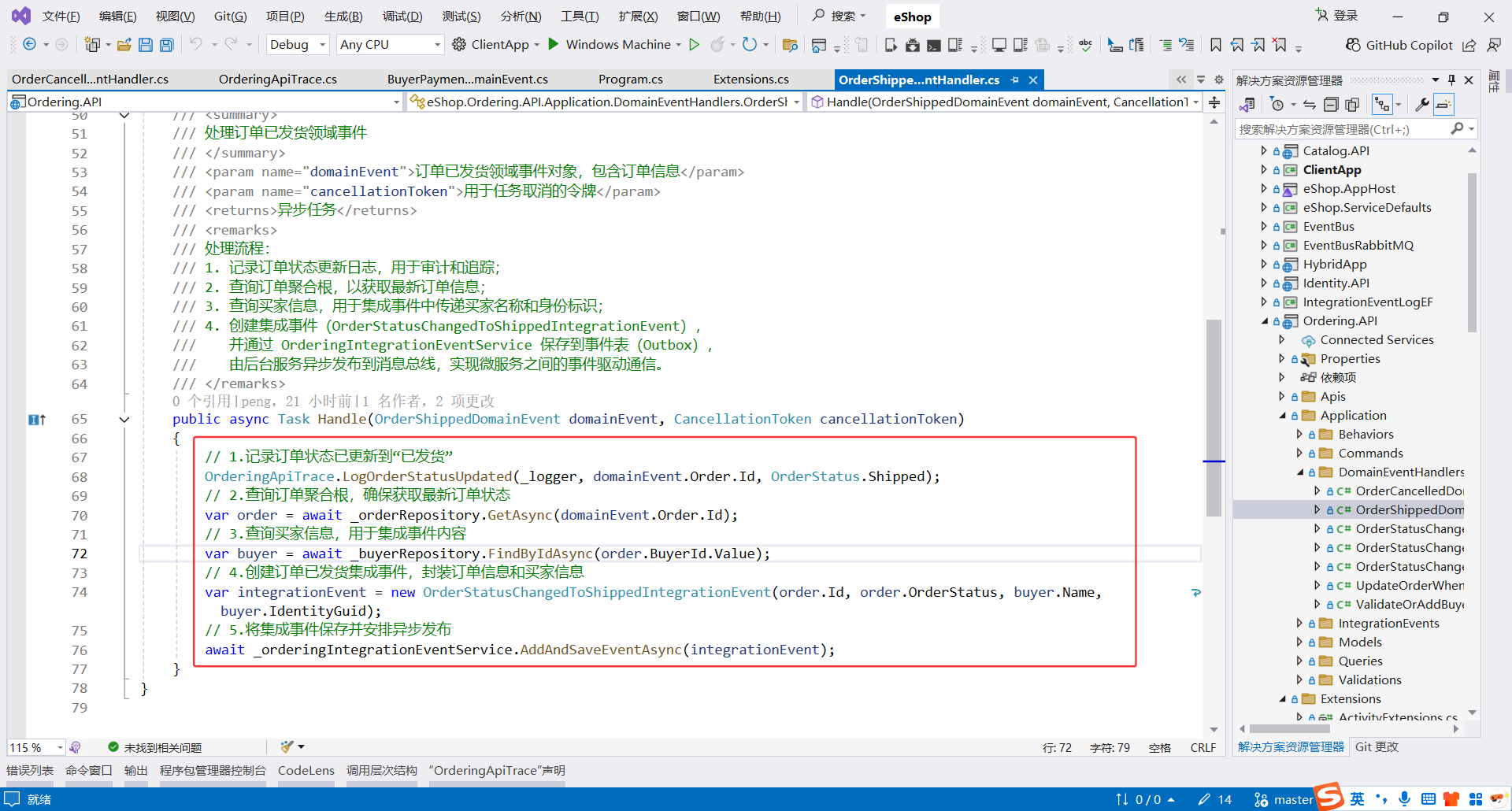Open the 工具(T) menu
1512x811 pixels.
tap(580, 17)
